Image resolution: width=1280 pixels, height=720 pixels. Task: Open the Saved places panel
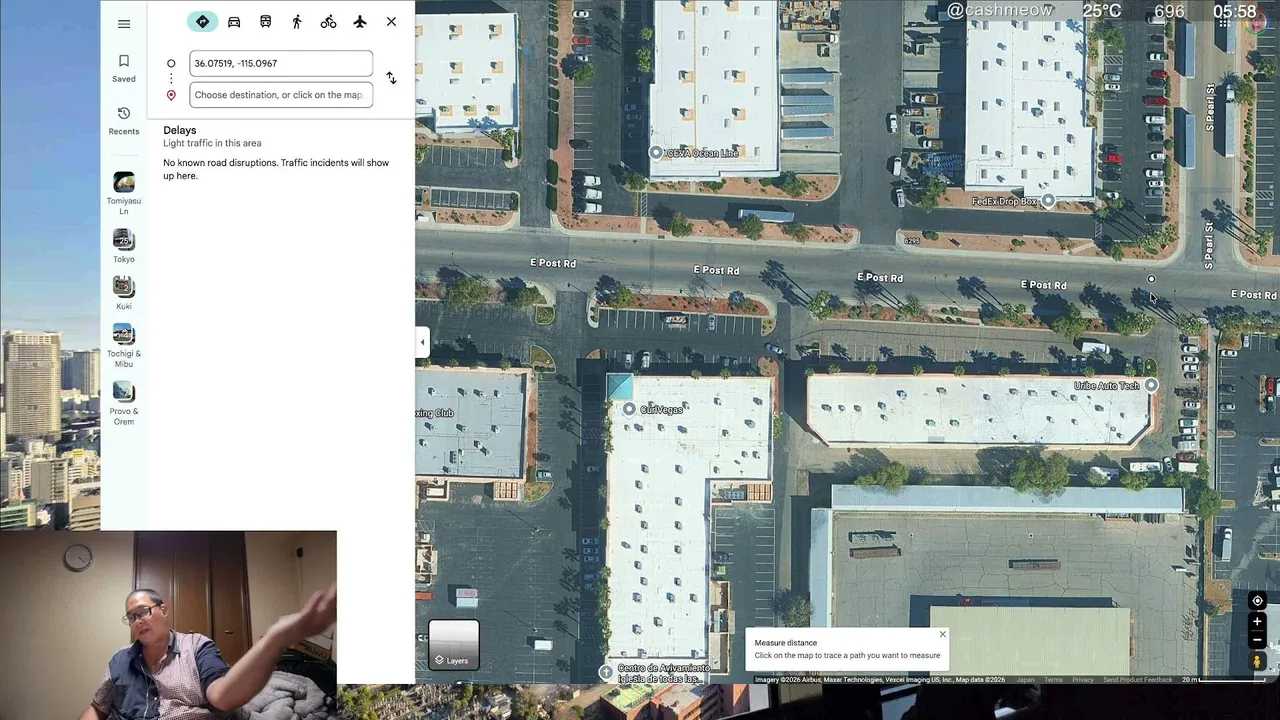pyautogui.click(x=124, y=68)
